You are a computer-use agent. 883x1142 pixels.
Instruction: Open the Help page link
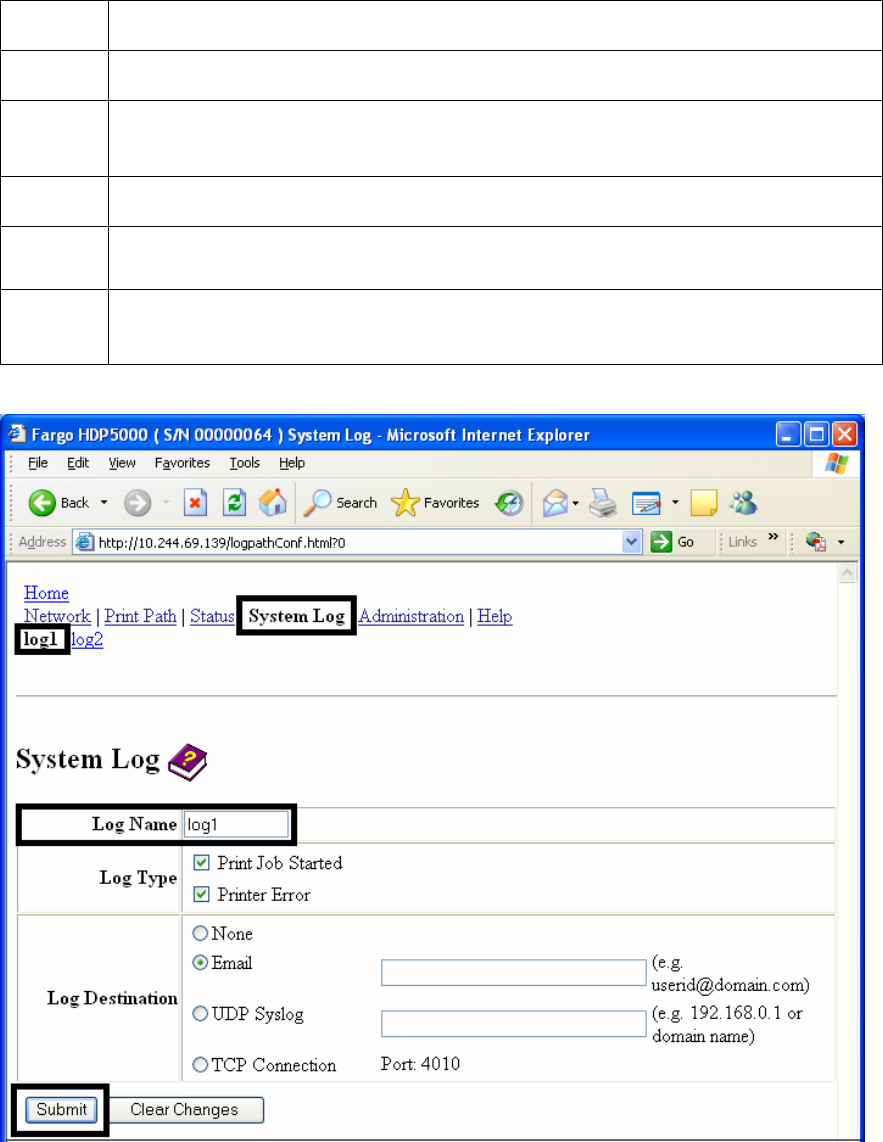(495, 616)
